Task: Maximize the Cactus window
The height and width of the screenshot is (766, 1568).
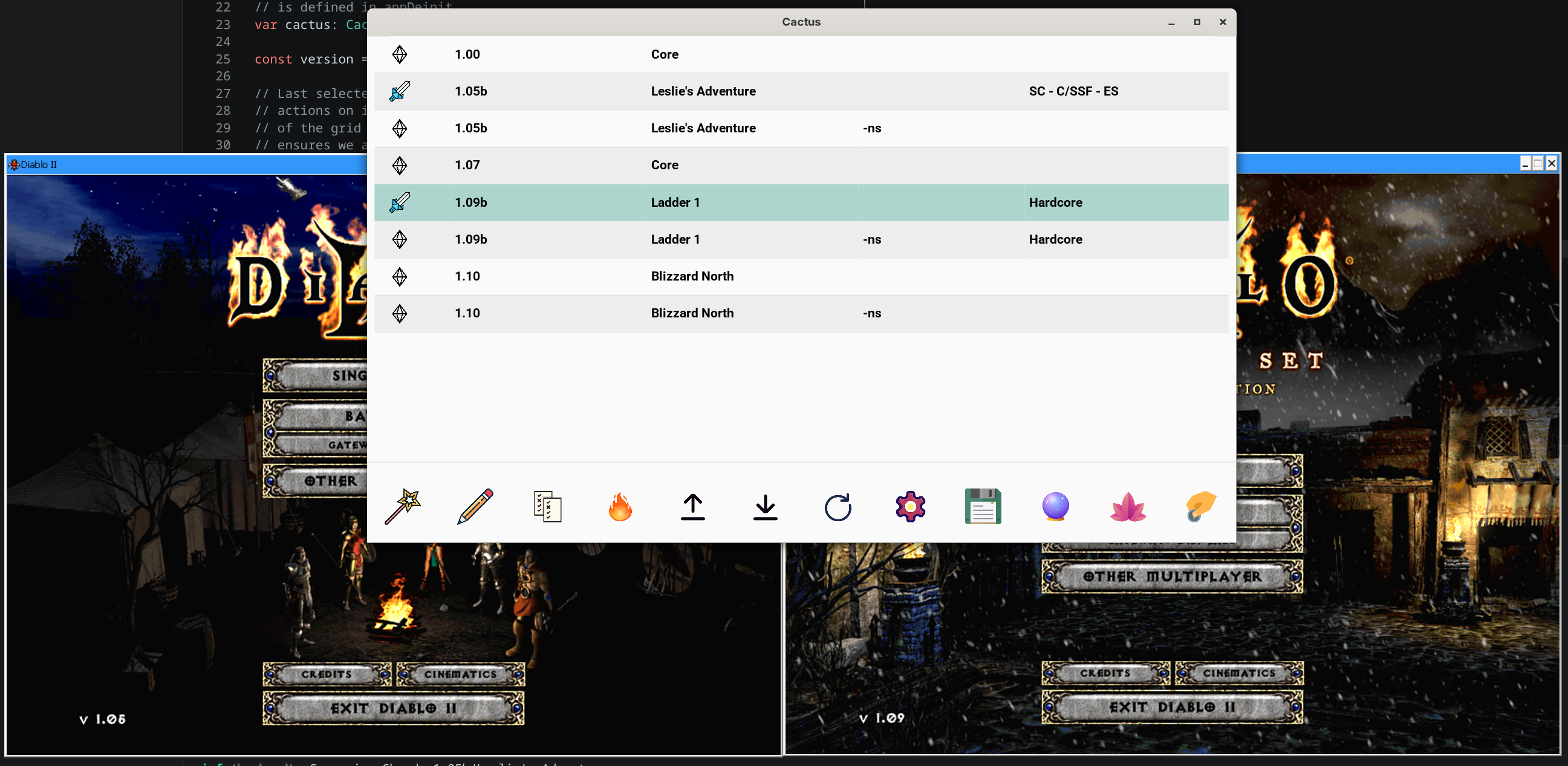Action: pos(1197,22)
